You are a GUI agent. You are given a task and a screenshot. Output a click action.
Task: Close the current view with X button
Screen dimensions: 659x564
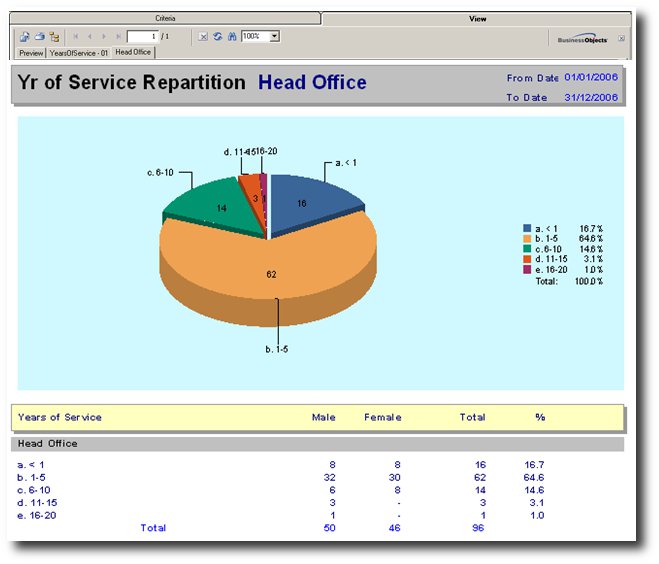coord(622,38)
